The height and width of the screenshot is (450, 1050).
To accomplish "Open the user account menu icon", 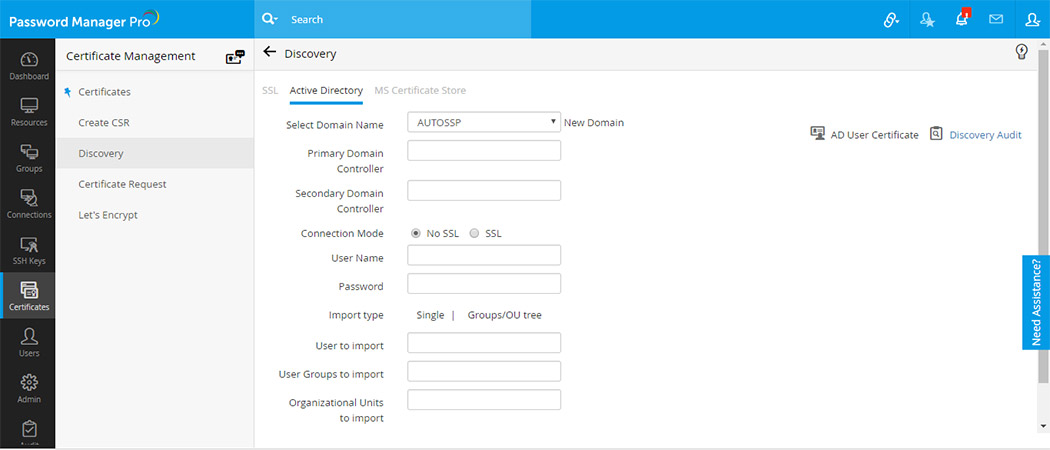I will (1032, 19).
